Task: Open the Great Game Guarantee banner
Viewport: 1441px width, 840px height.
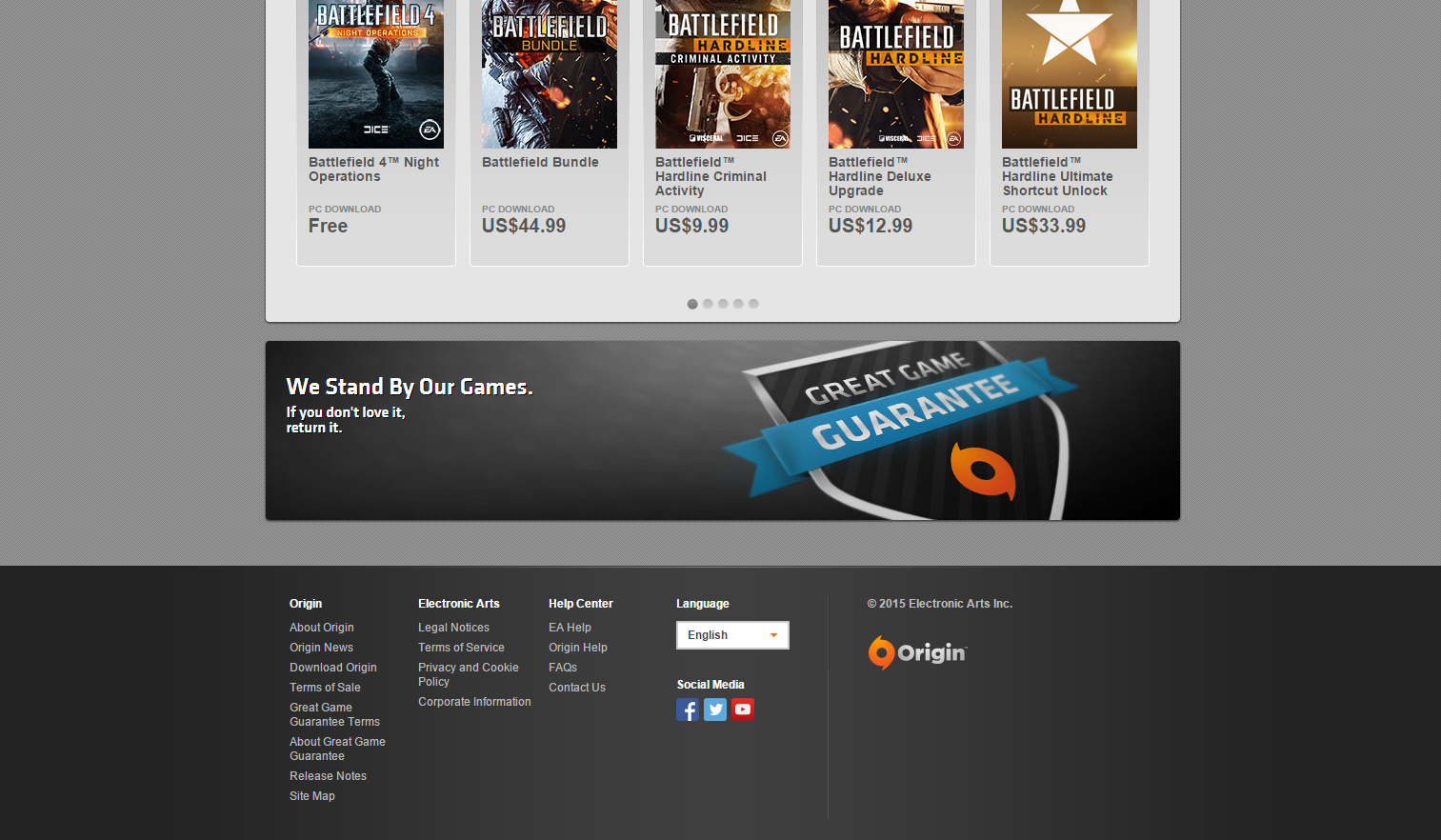Action: coord(723,430)
